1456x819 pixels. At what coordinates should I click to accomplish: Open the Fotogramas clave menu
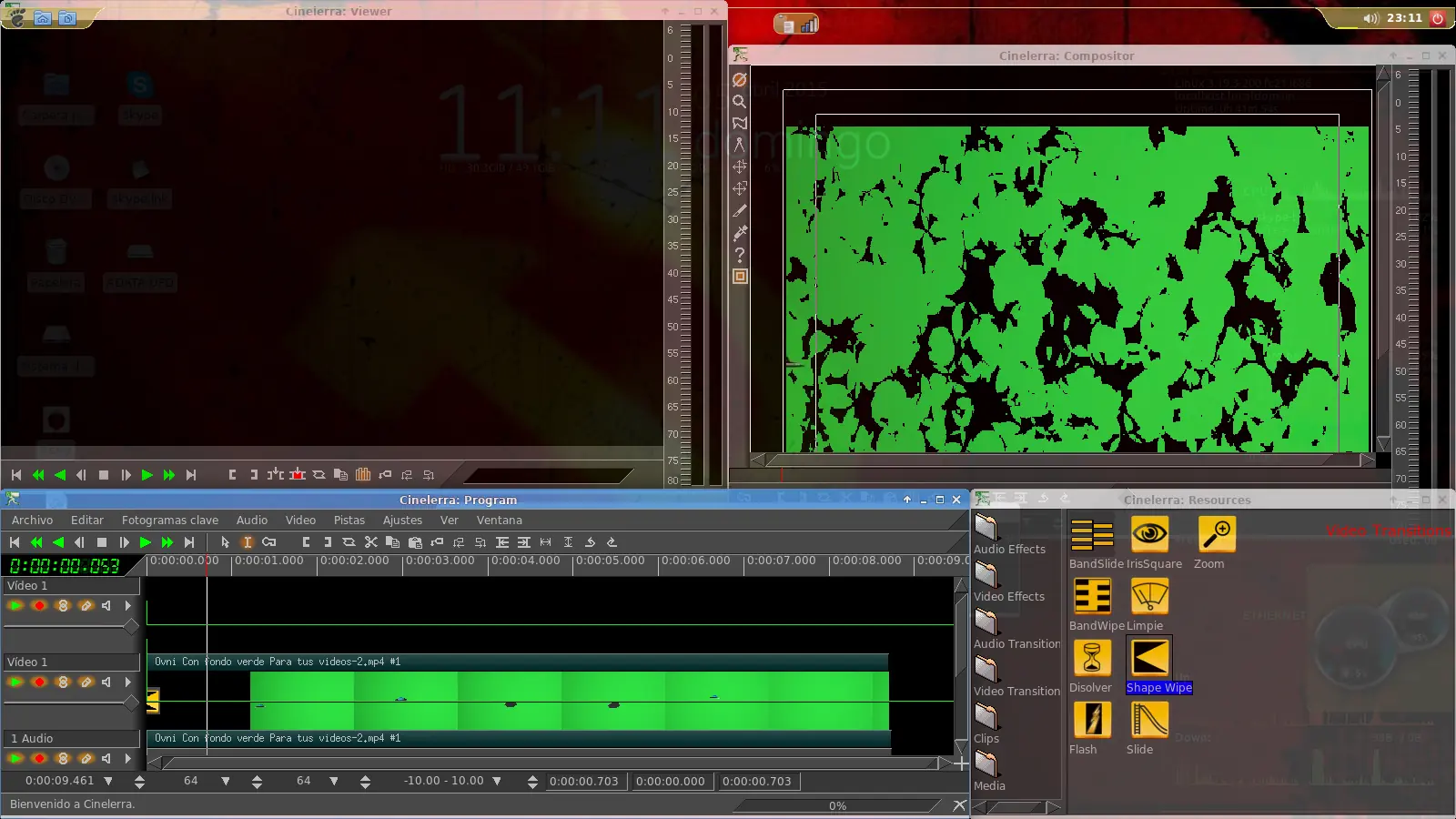point(169,521)
